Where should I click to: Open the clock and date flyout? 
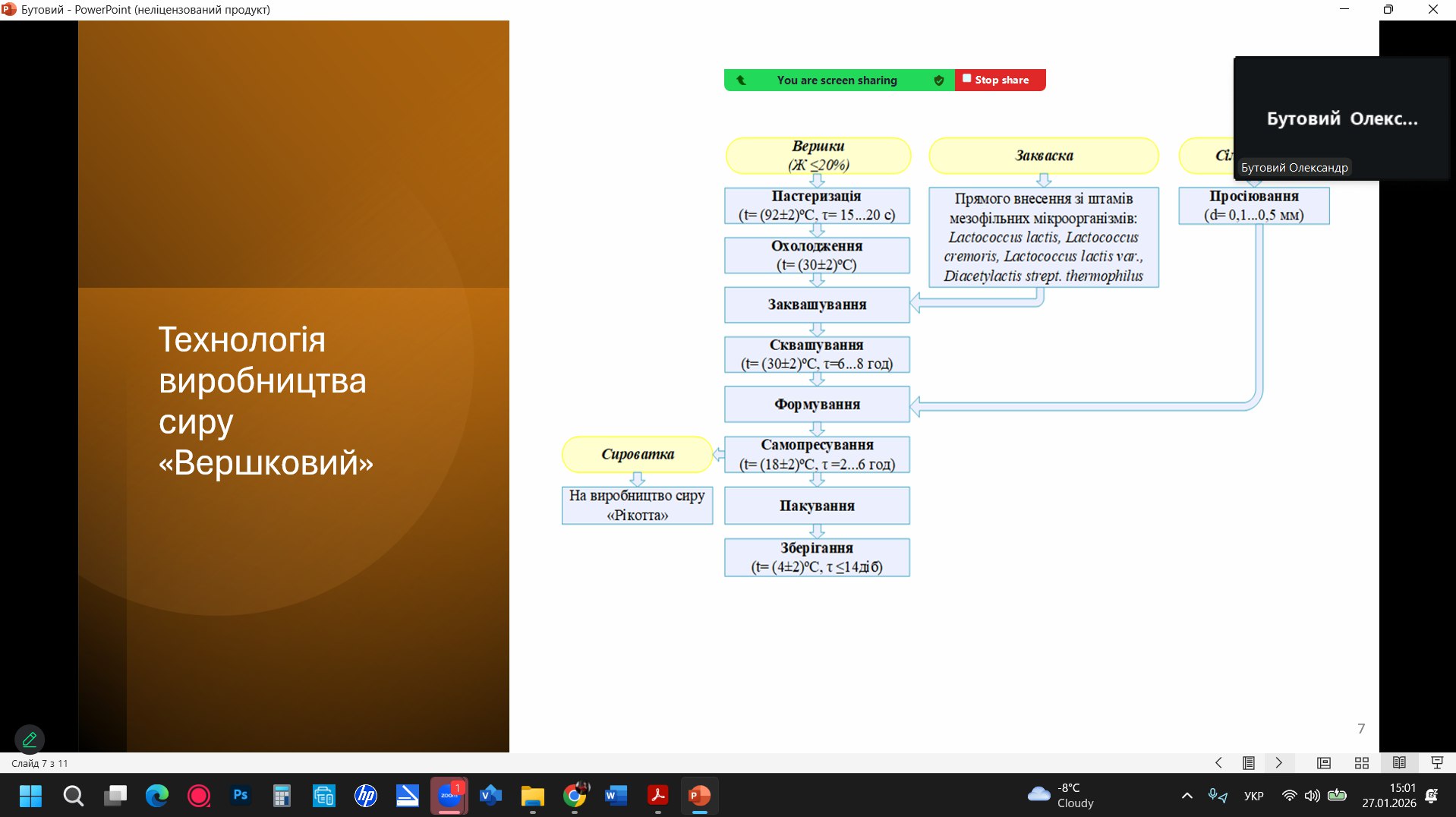1388,796
